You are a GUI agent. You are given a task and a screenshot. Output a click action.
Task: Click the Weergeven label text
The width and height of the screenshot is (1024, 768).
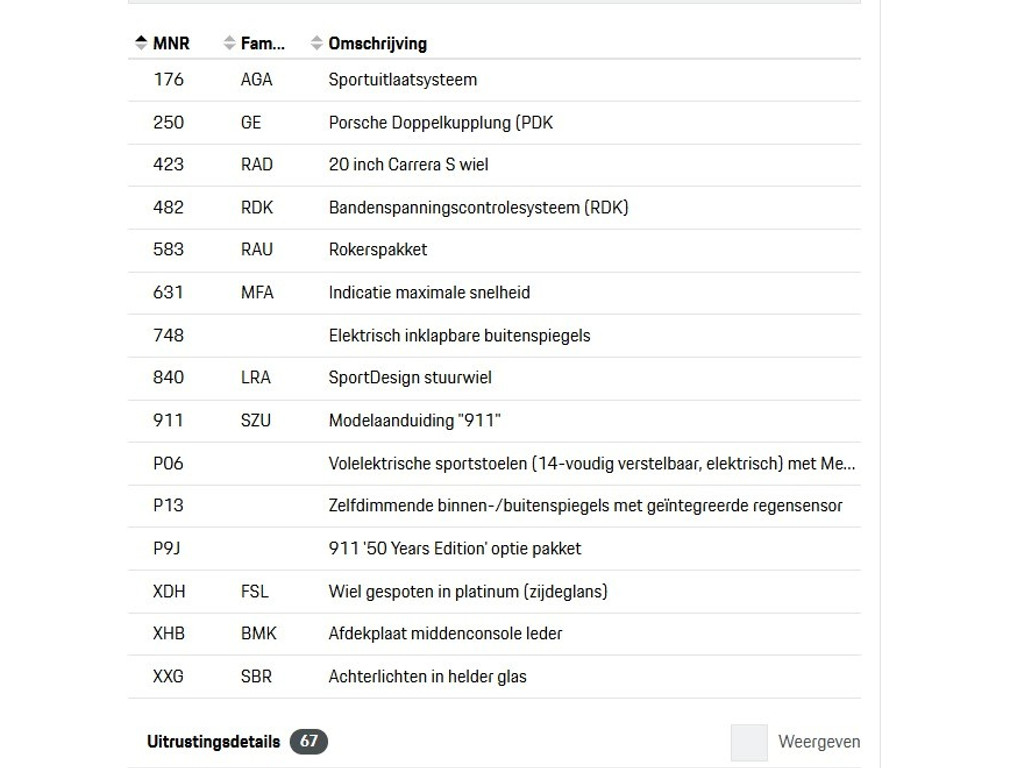tap(819, 742)
